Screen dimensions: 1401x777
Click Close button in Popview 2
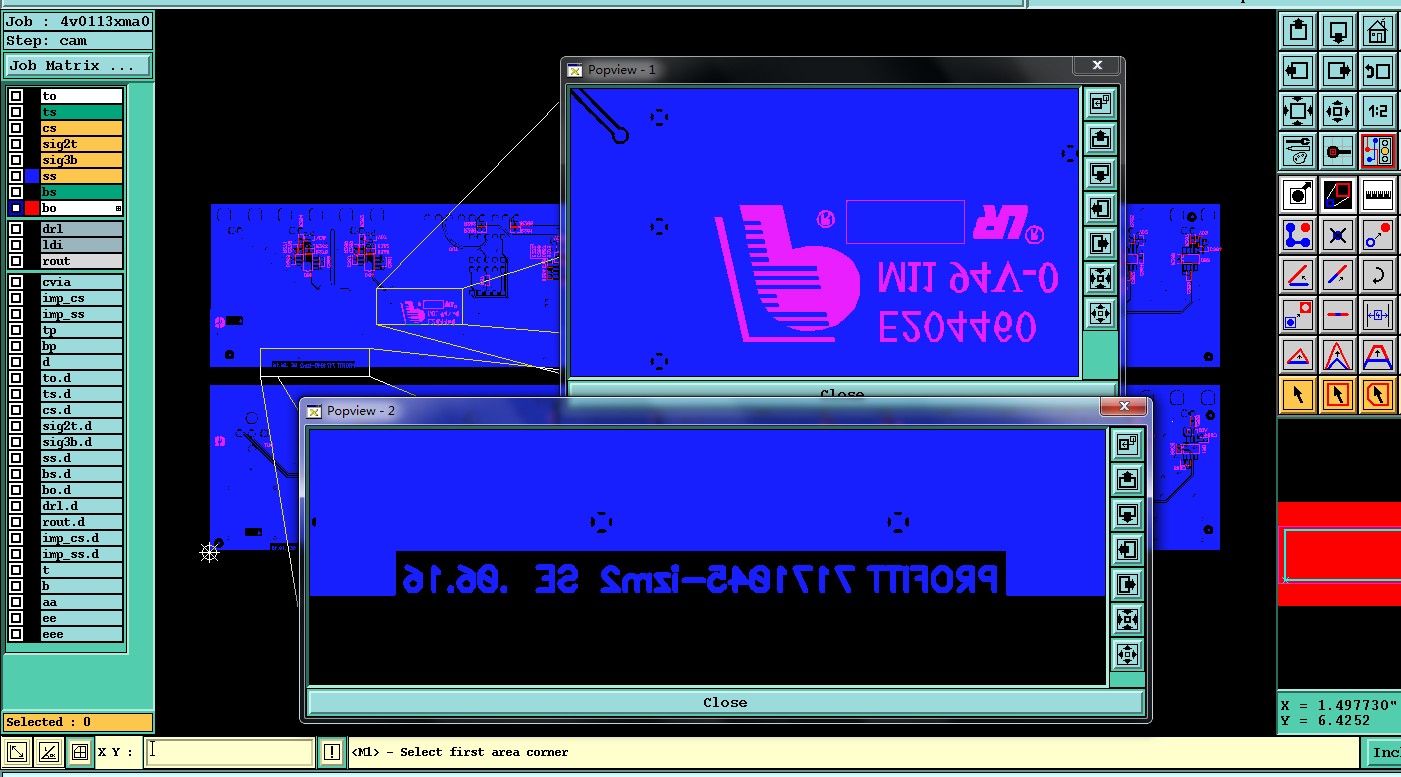tap(725, 702)
